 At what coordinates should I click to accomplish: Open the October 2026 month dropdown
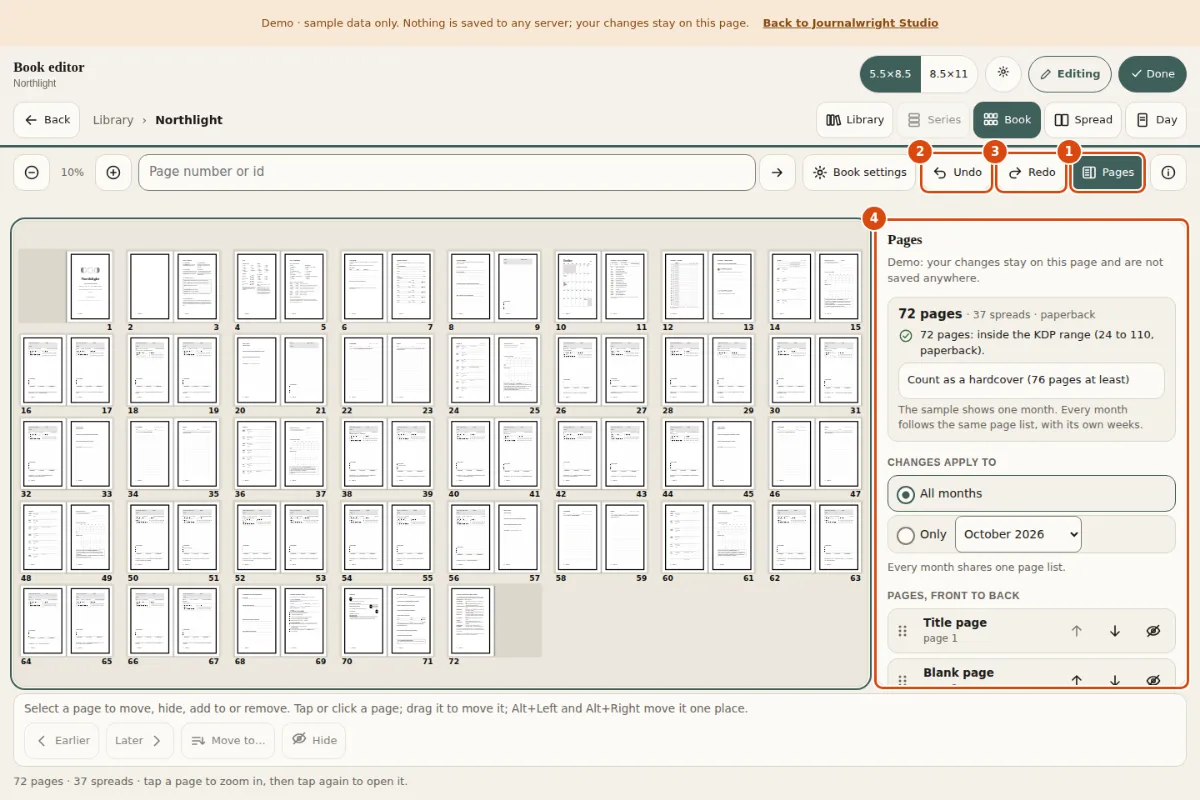(1018, 534)
